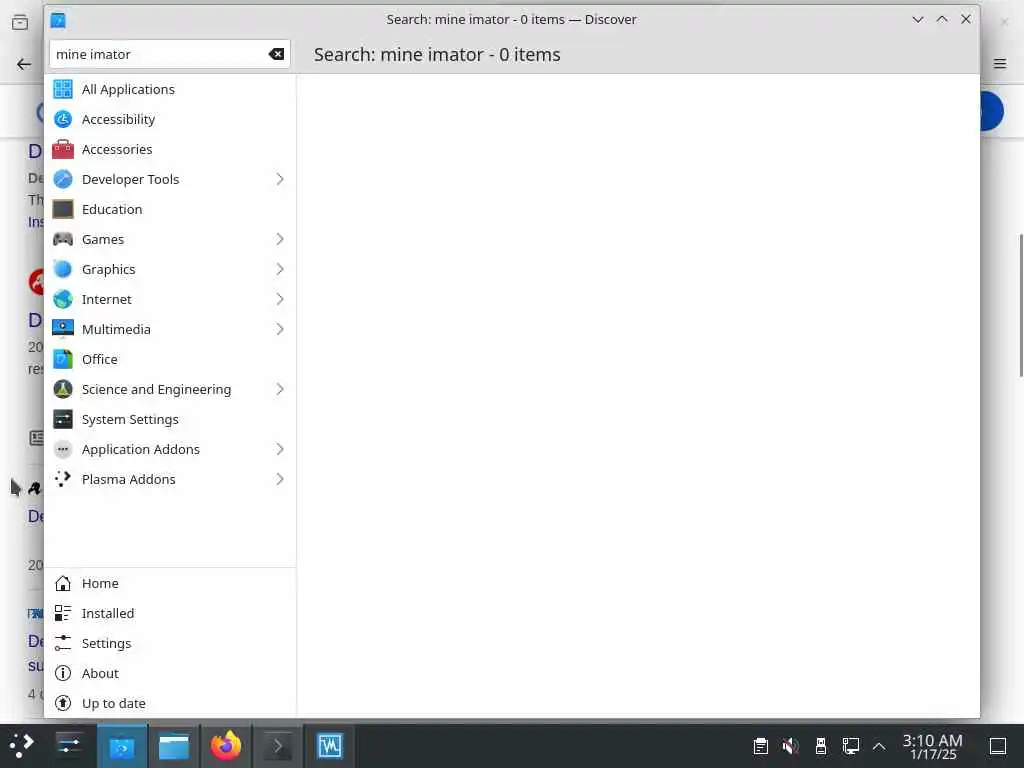Image resolution: width=1024 pixels, height=768 pixels.
Task: Open the file manager from taskbar
Action: pyautogui.click(x=174, y=746)
